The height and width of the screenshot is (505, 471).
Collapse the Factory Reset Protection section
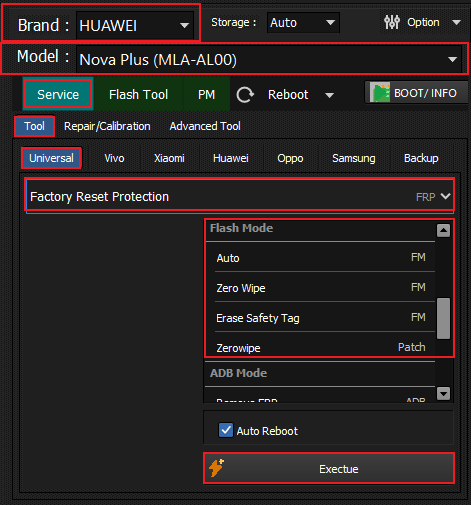[240, 196]
